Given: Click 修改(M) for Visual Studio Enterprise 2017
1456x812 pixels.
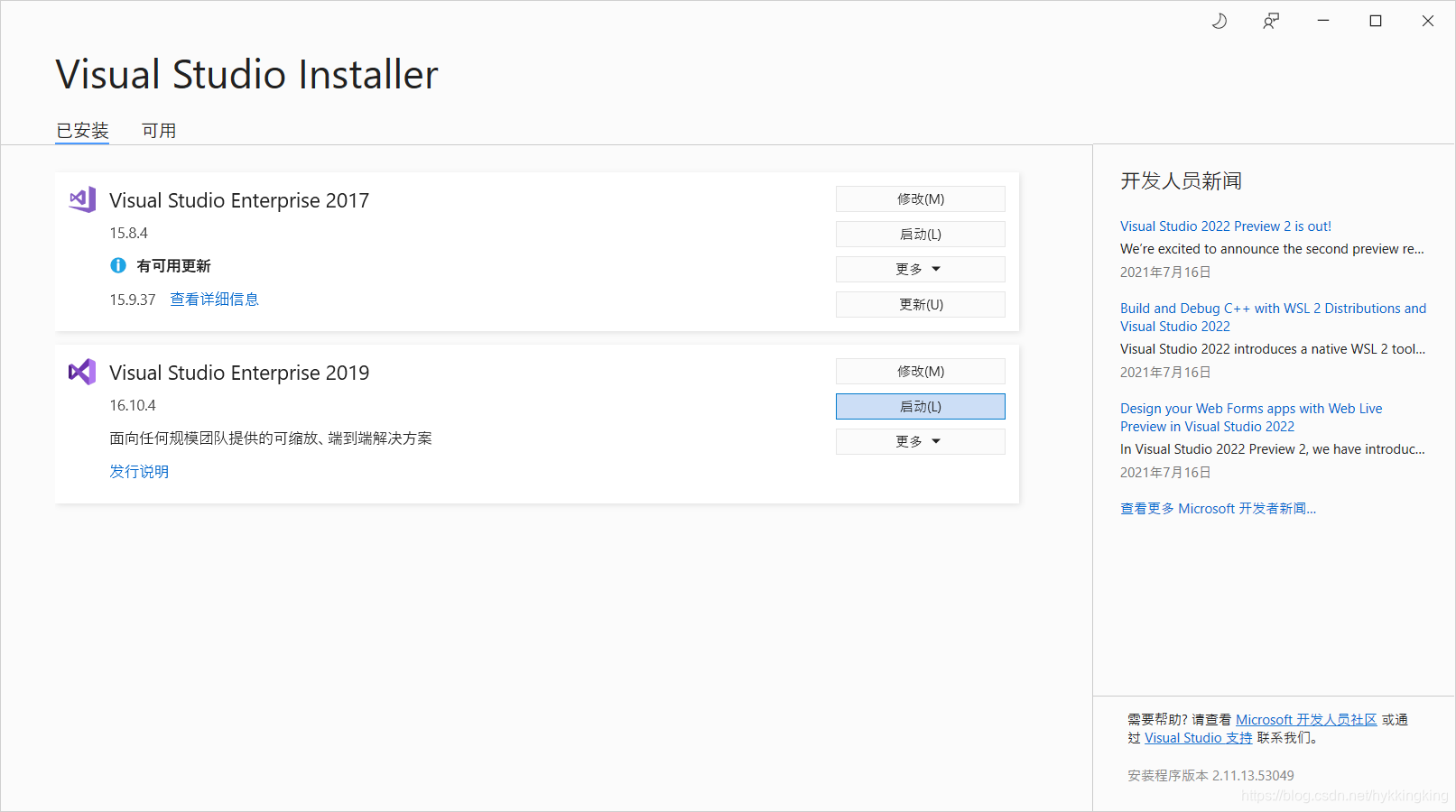Looking at the screenshot, I should pos(921,198).
